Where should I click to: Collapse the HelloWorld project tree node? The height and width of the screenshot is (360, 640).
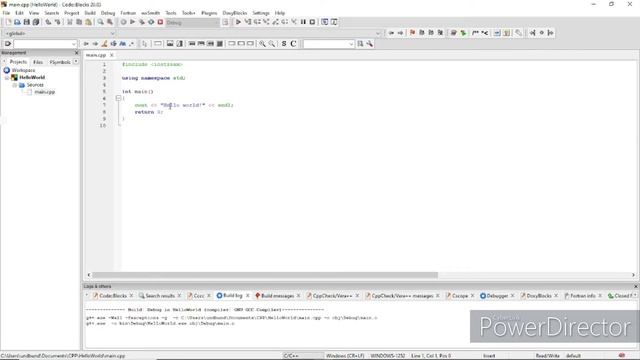pyautogui.click(x=7, y=78)
